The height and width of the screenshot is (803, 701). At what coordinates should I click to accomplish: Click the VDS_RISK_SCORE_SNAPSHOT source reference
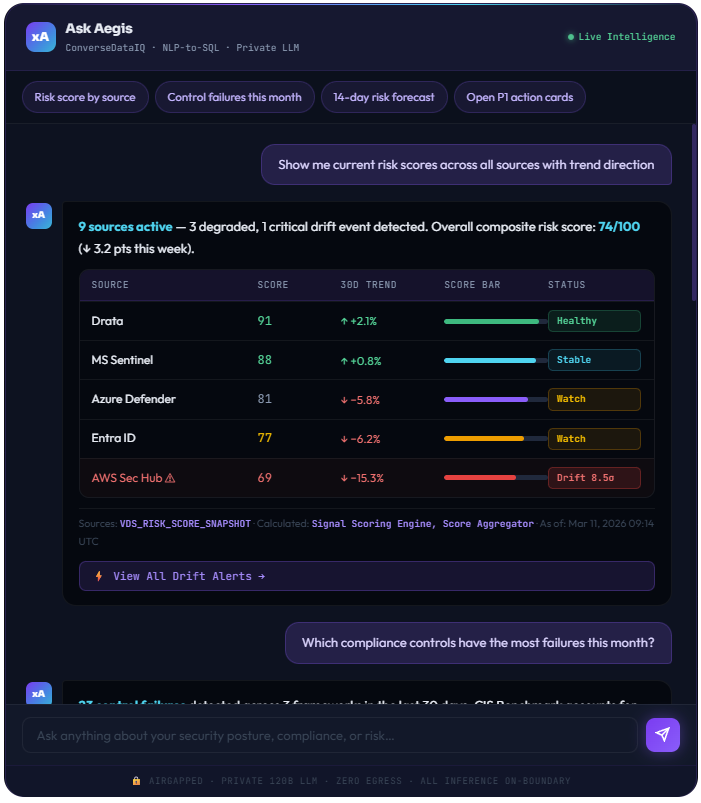(x=185, y=524)
